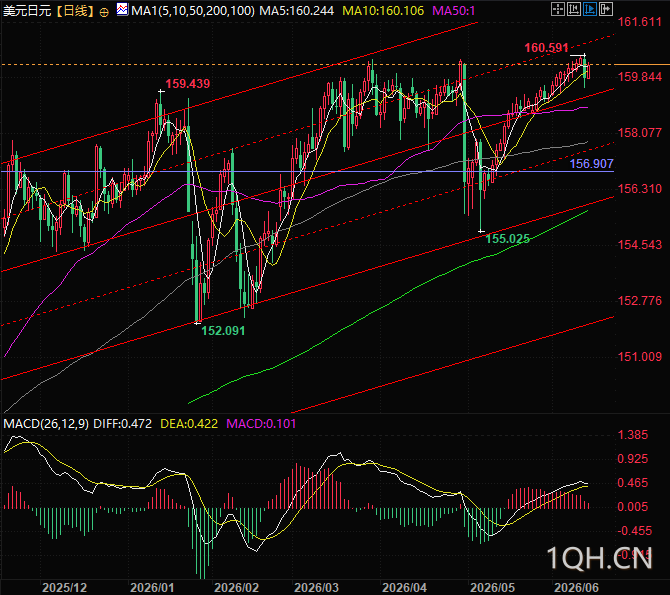Click the 2026/04 date marker
Screen dimensions: 670x595
click(x=404, y=588)
